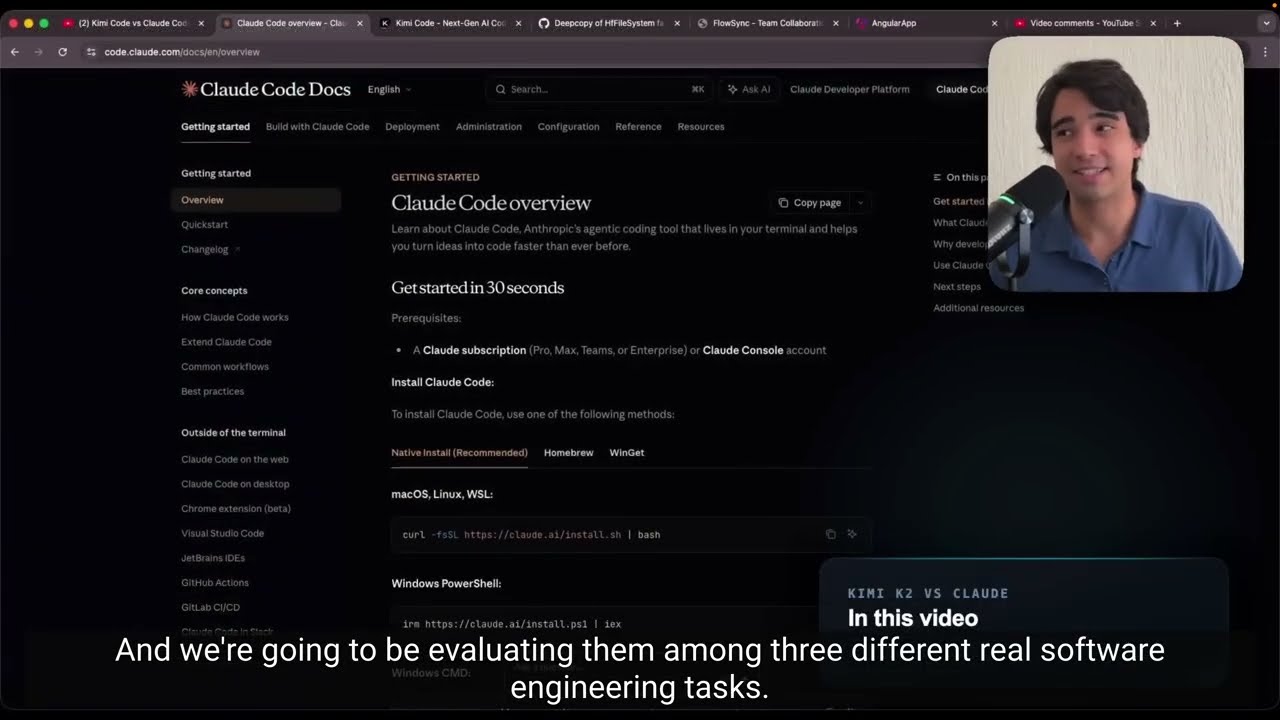Expand the Copy page dropdown chevron
1280x720 pixels.
[860, 203]
